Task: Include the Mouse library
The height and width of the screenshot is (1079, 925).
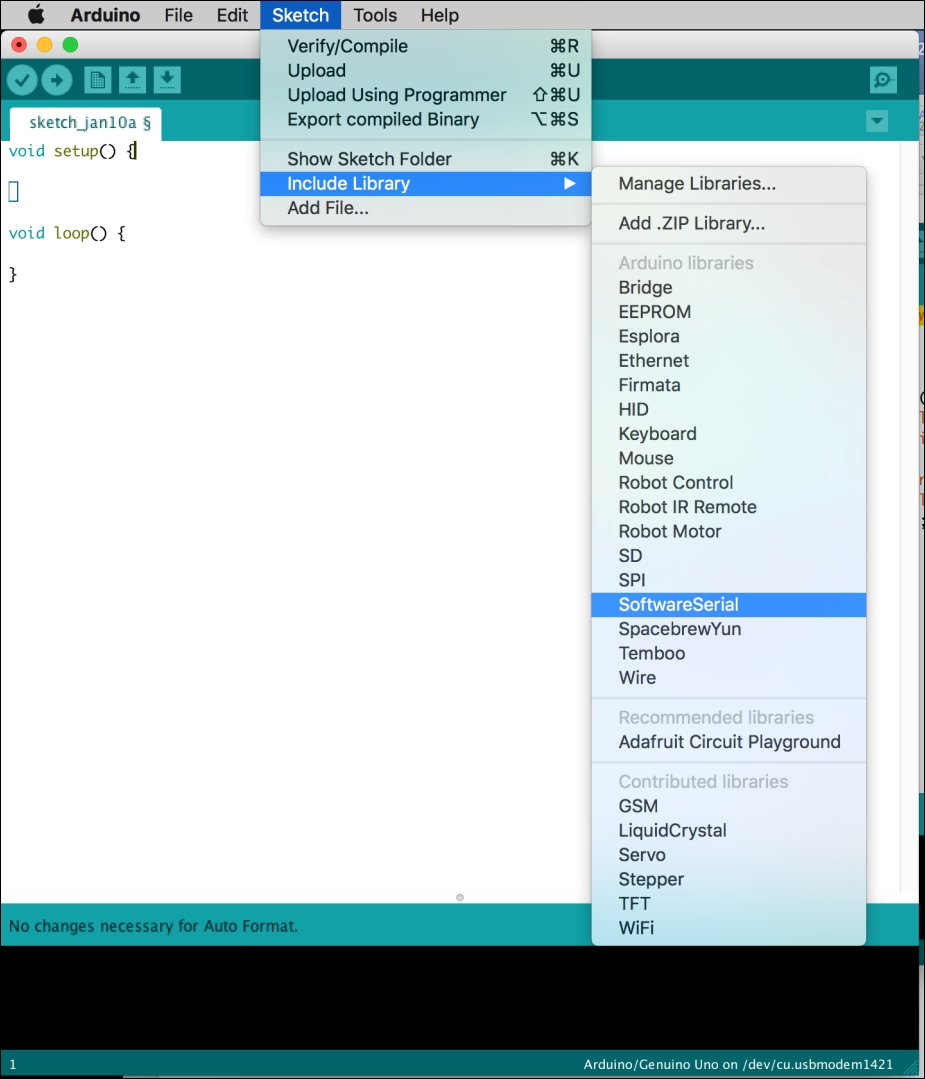Action: point(729,458)
